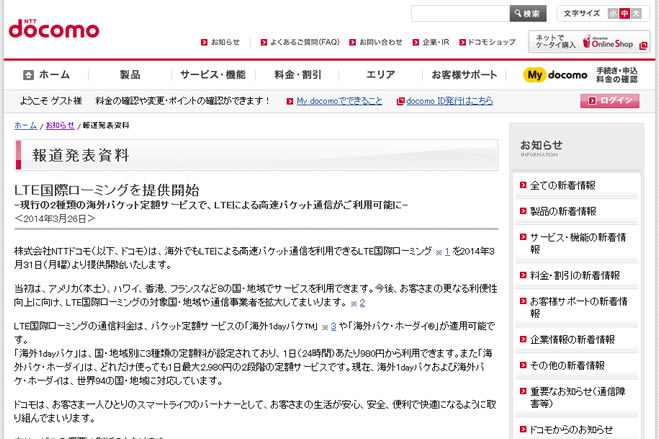Click the arrow icon beside その他の新着情報
This screenshot has height=439, width=659.
(523, 365)
